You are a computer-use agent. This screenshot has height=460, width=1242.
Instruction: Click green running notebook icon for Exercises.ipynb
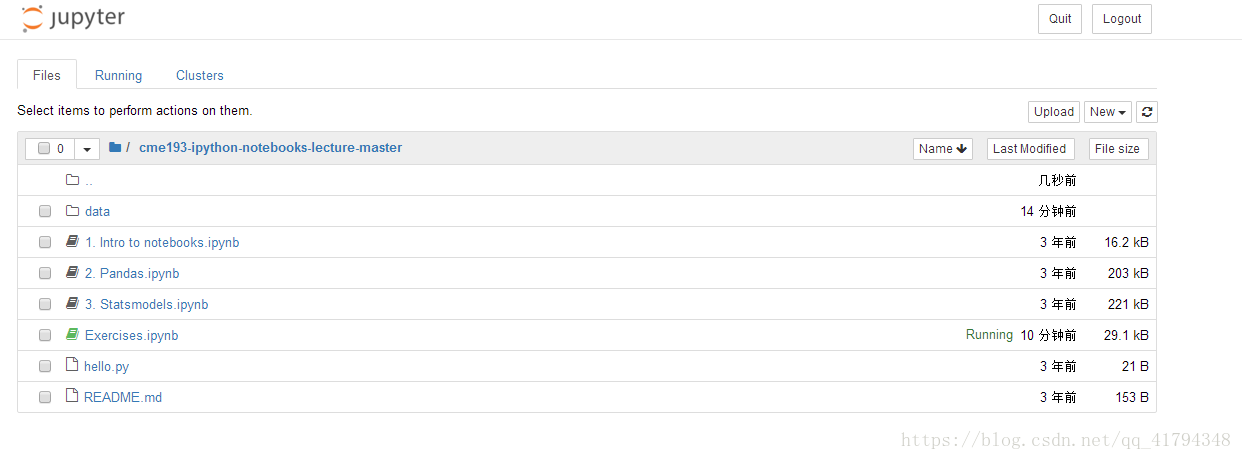pyautogui.click(x=72, y=335)
